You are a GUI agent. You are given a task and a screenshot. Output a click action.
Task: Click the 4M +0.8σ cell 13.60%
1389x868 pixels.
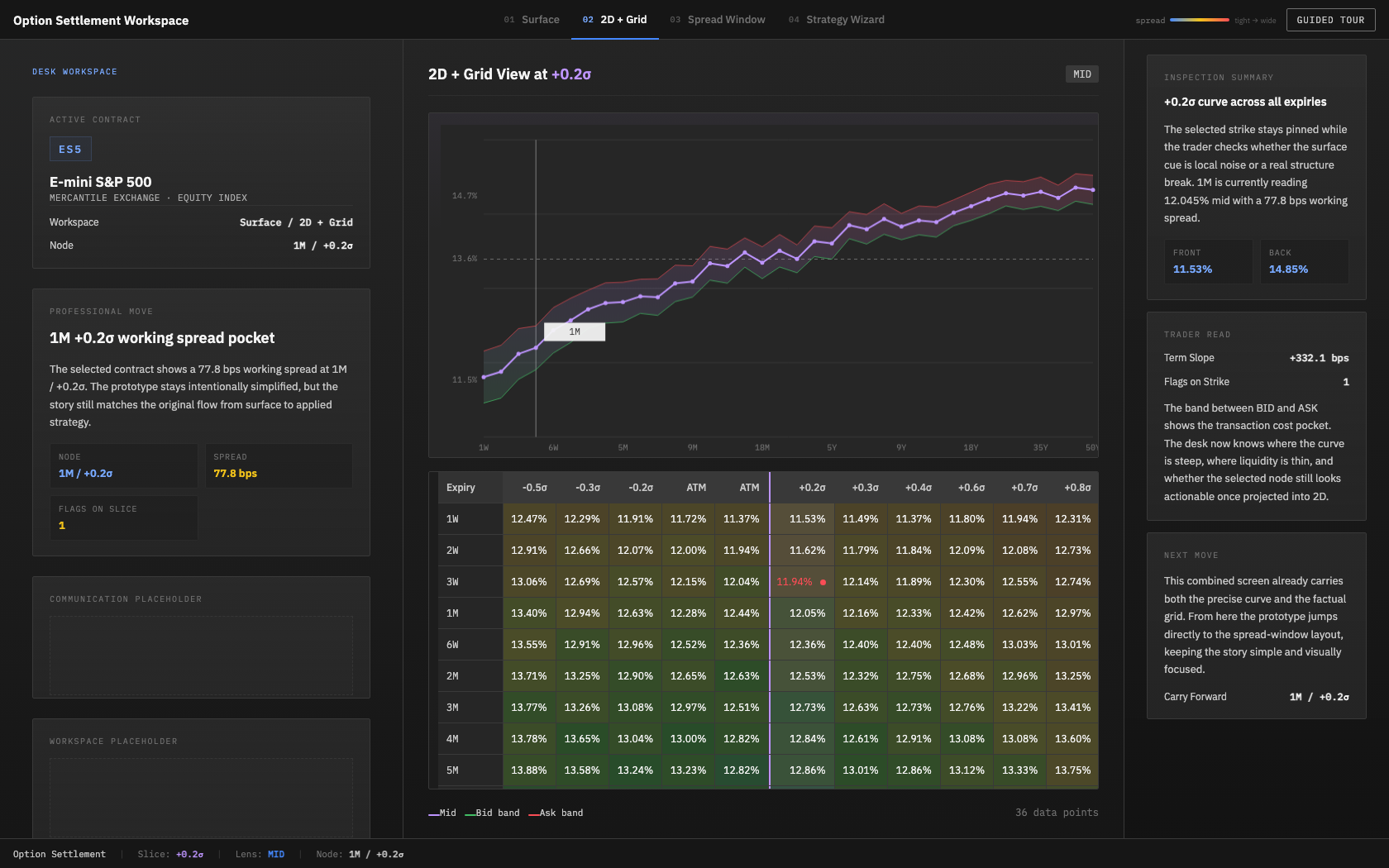[1072, 739]
